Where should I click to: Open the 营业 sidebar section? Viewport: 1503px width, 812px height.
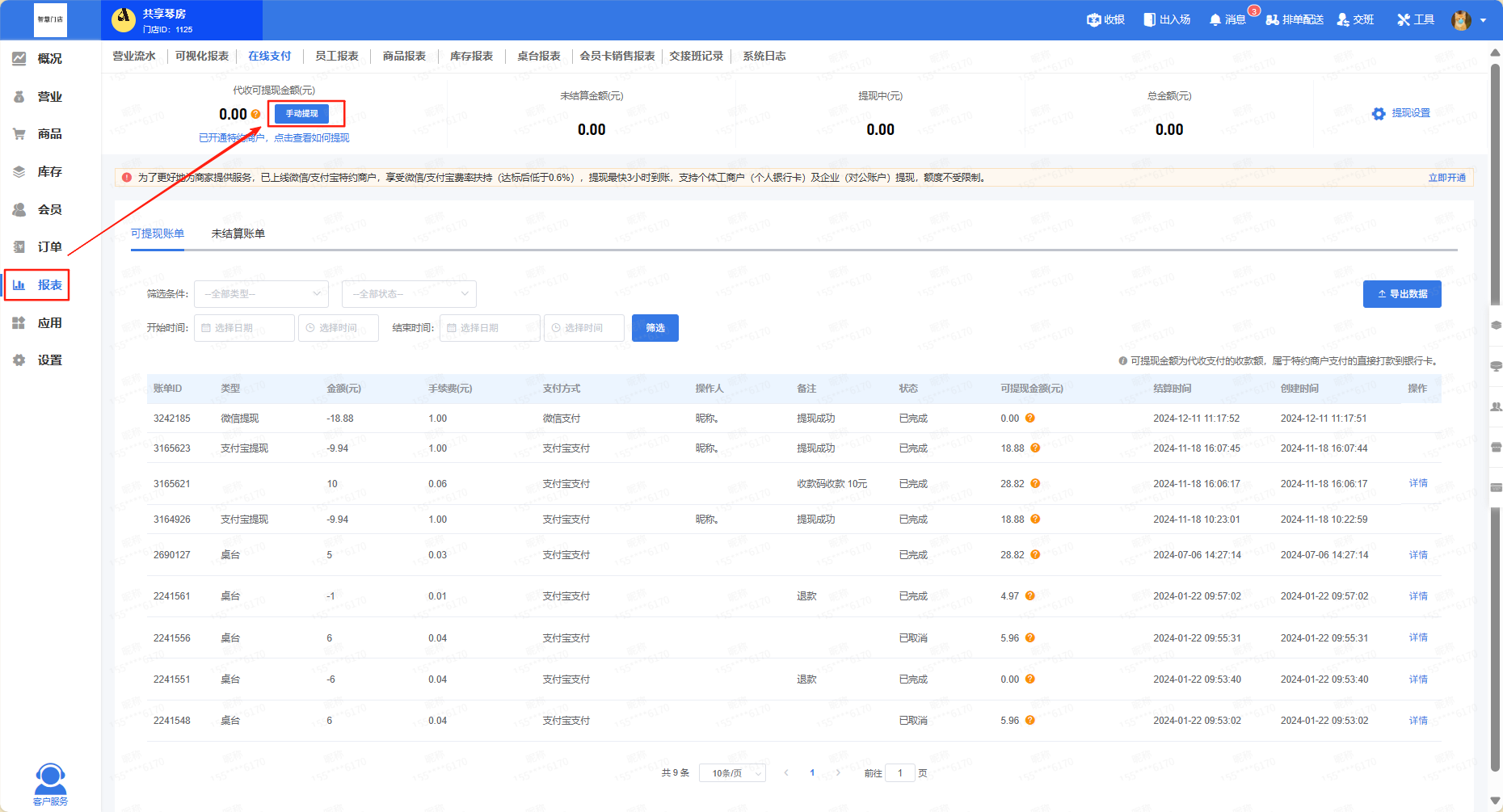(x=38, y=97)
